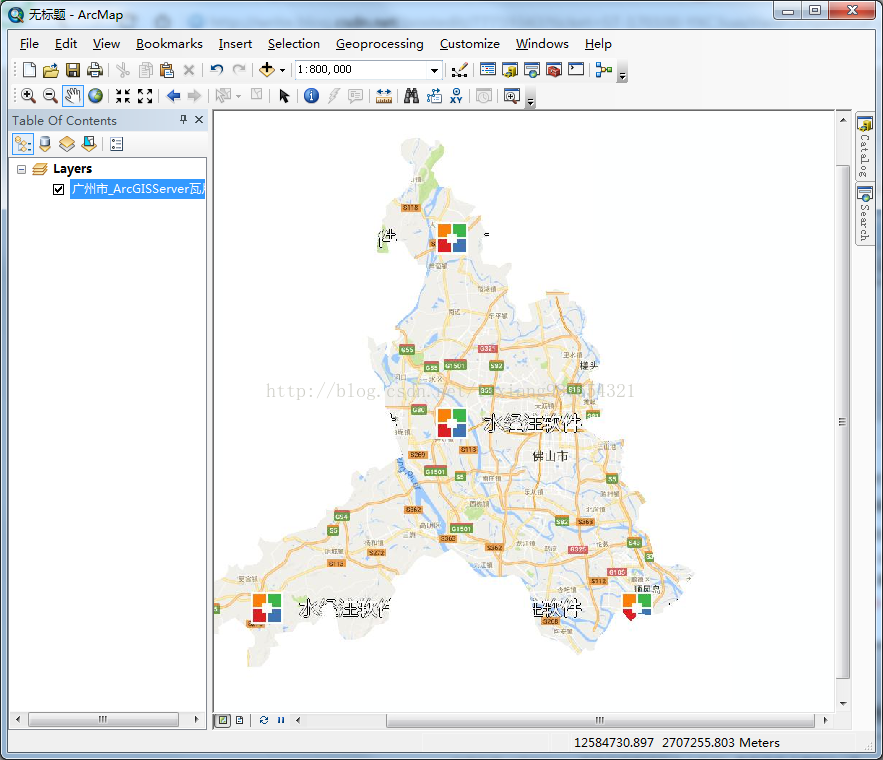Open the Table Of Contents Options button
883x760 pixels.
pos(117,144)
